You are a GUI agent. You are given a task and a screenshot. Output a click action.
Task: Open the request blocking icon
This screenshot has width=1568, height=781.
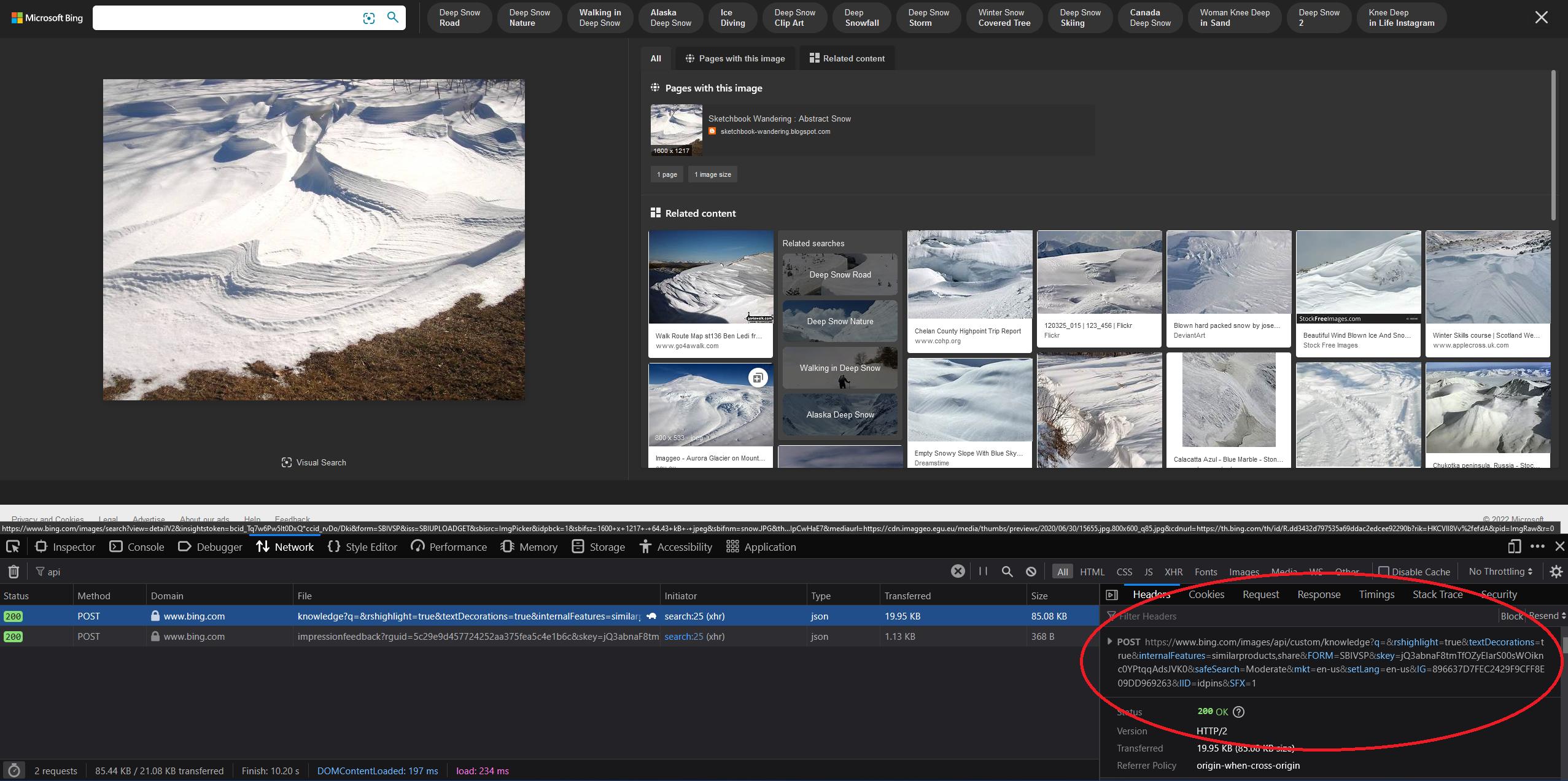[1031, 572]
